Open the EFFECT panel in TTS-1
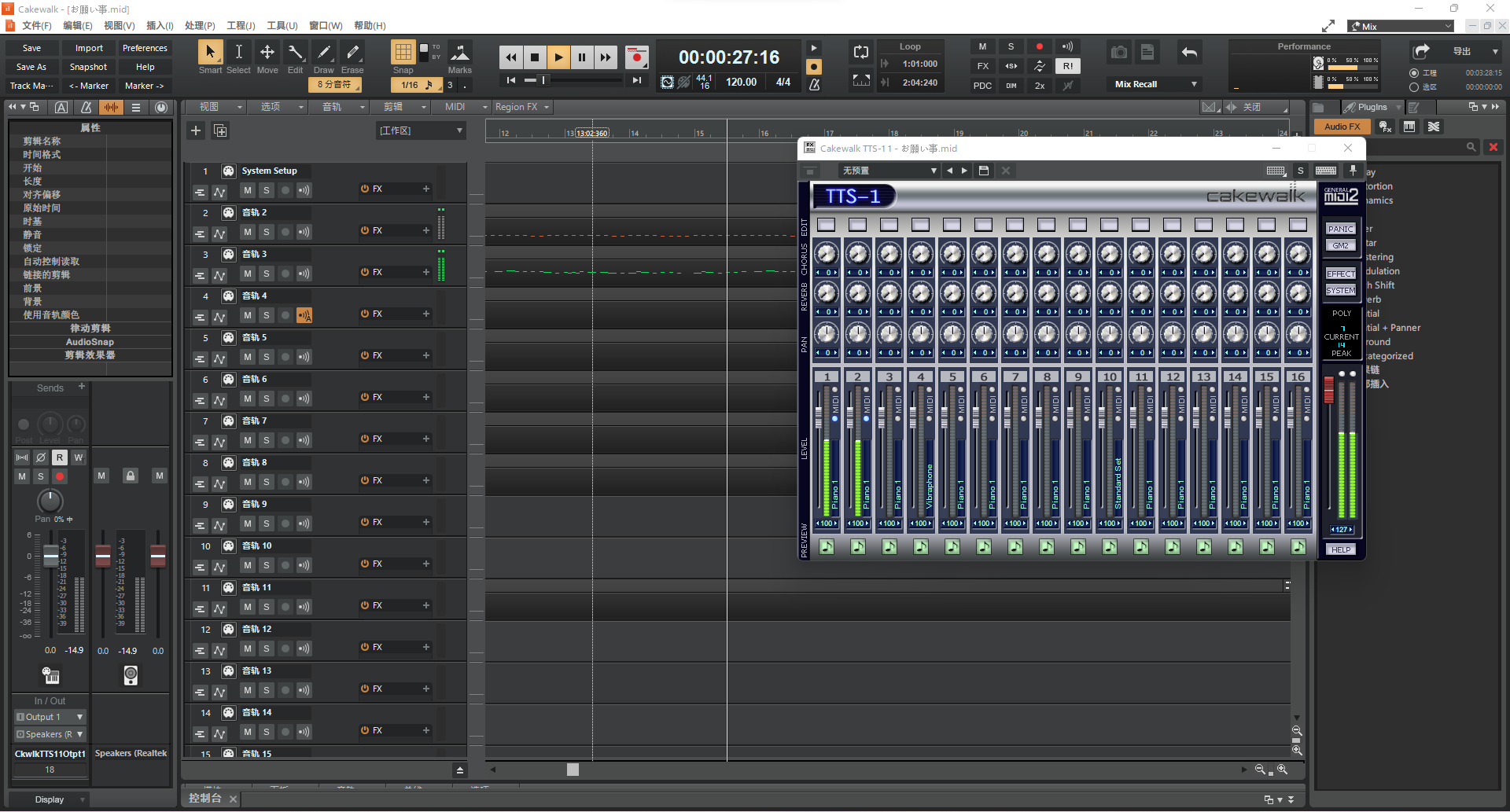1510x812 pixels. (x=1341, y=274)
